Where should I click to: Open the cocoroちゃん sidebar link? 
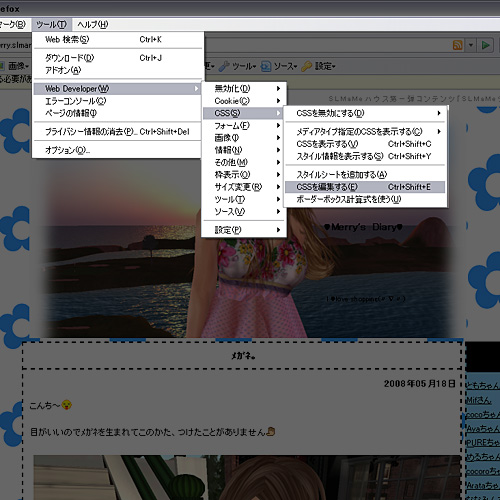pyautogui.click(x=482, y=471)
